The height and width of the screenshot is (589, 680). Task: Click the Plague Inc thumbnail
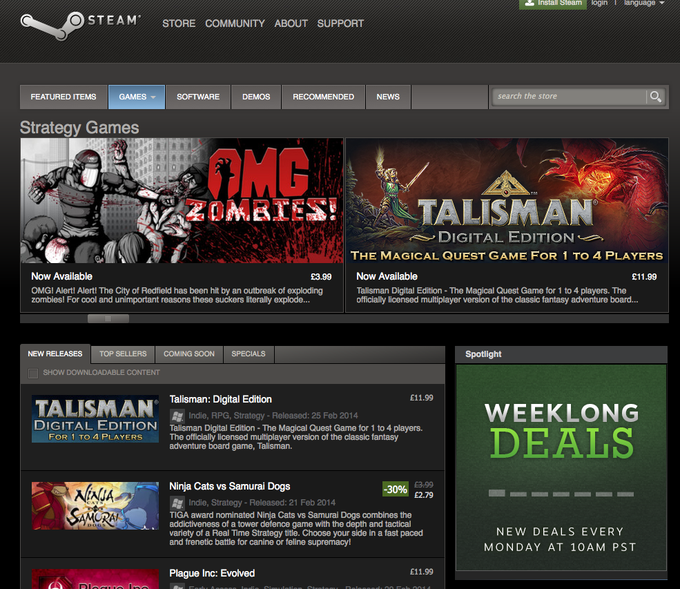click(95, 579)
